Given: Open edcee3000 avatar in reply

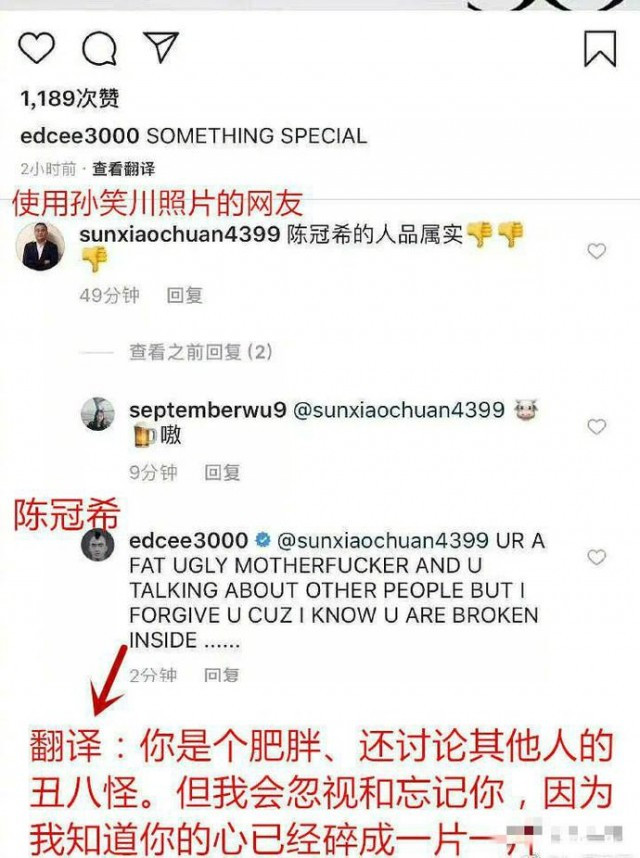Looking at the screenshot, I should coord(98,544).
